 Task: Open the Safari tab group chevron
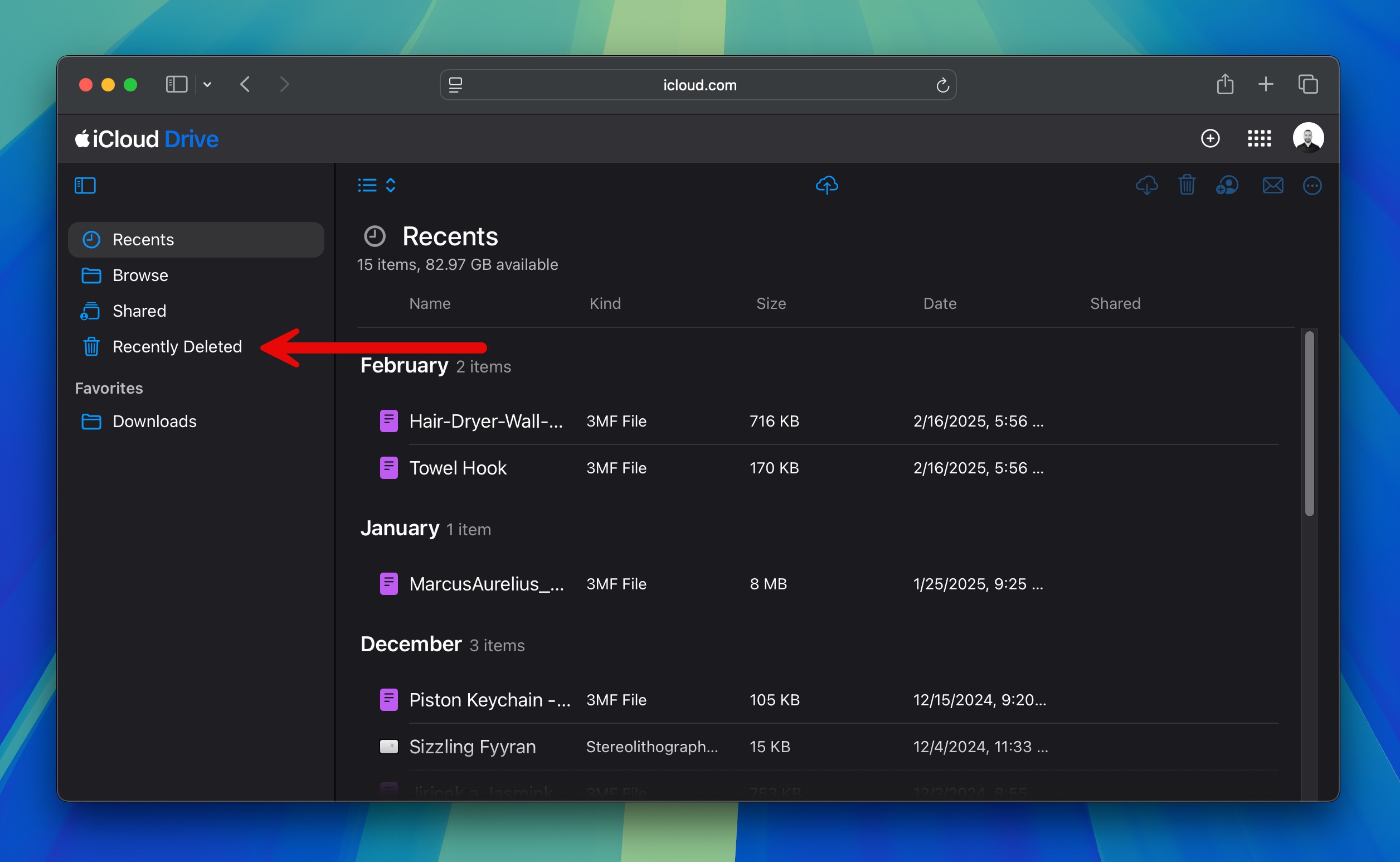208,84
